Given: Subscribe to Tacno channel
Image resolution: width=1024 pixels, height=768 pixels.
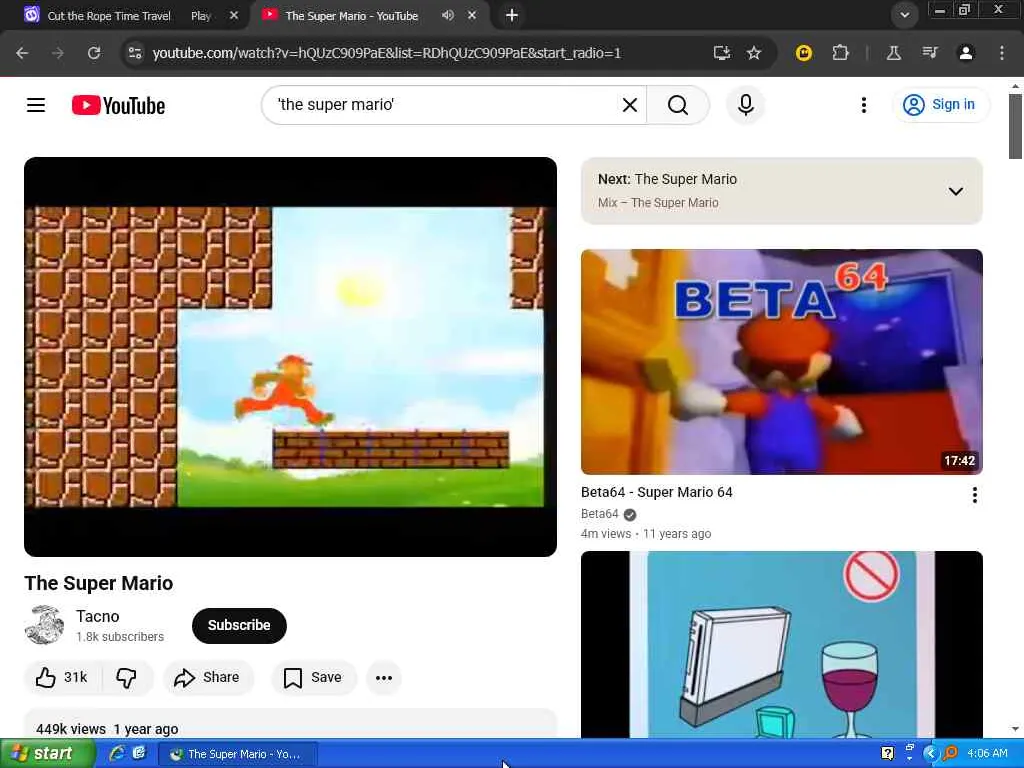Looking at the screenshot, I should pyautogui.click(x=239, y=625).
